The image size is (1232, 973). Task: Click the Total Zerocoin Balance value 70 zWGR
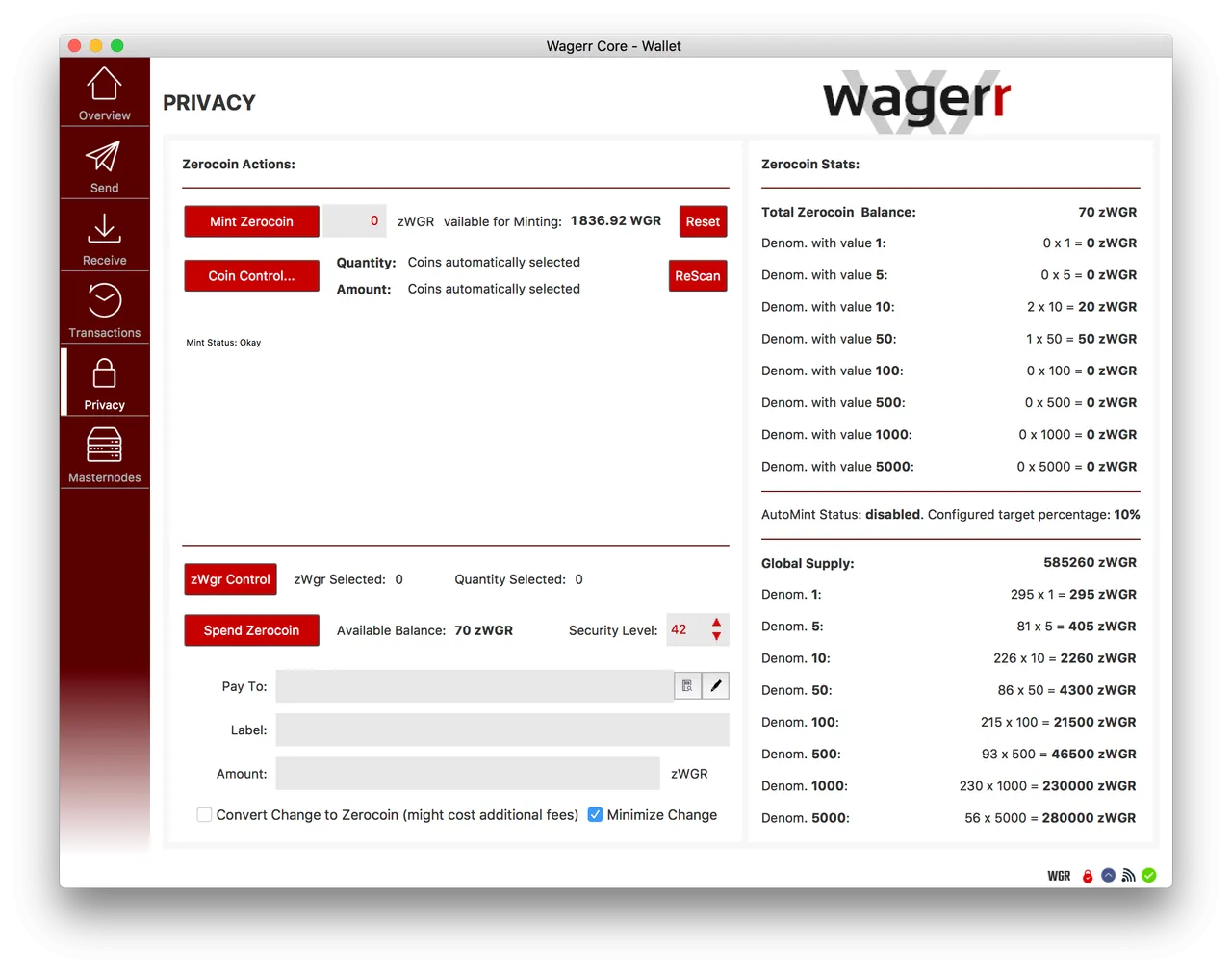pos(1108,212)
